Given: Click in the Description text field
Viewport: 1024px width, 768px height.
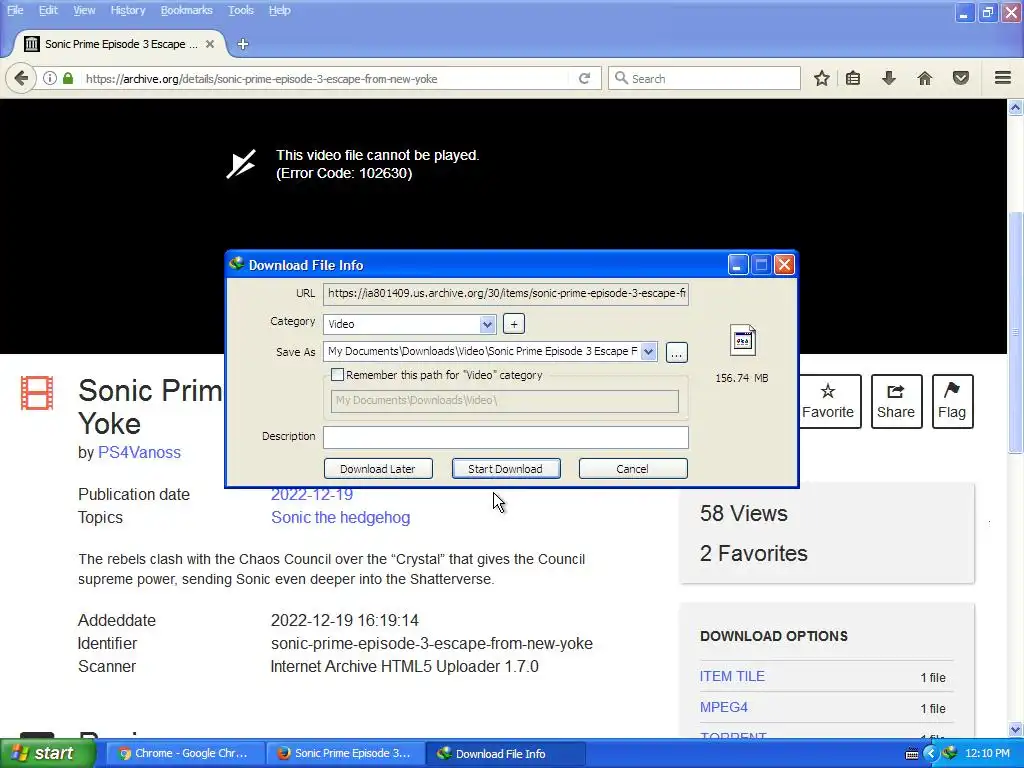Looking at the screenshot, I should (506, 438).
